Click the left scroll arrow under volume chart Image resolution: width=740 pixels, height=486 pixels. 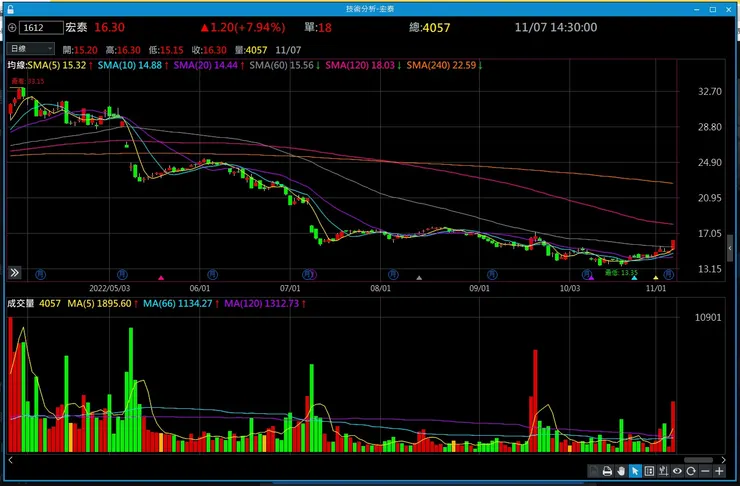point(10,460)
